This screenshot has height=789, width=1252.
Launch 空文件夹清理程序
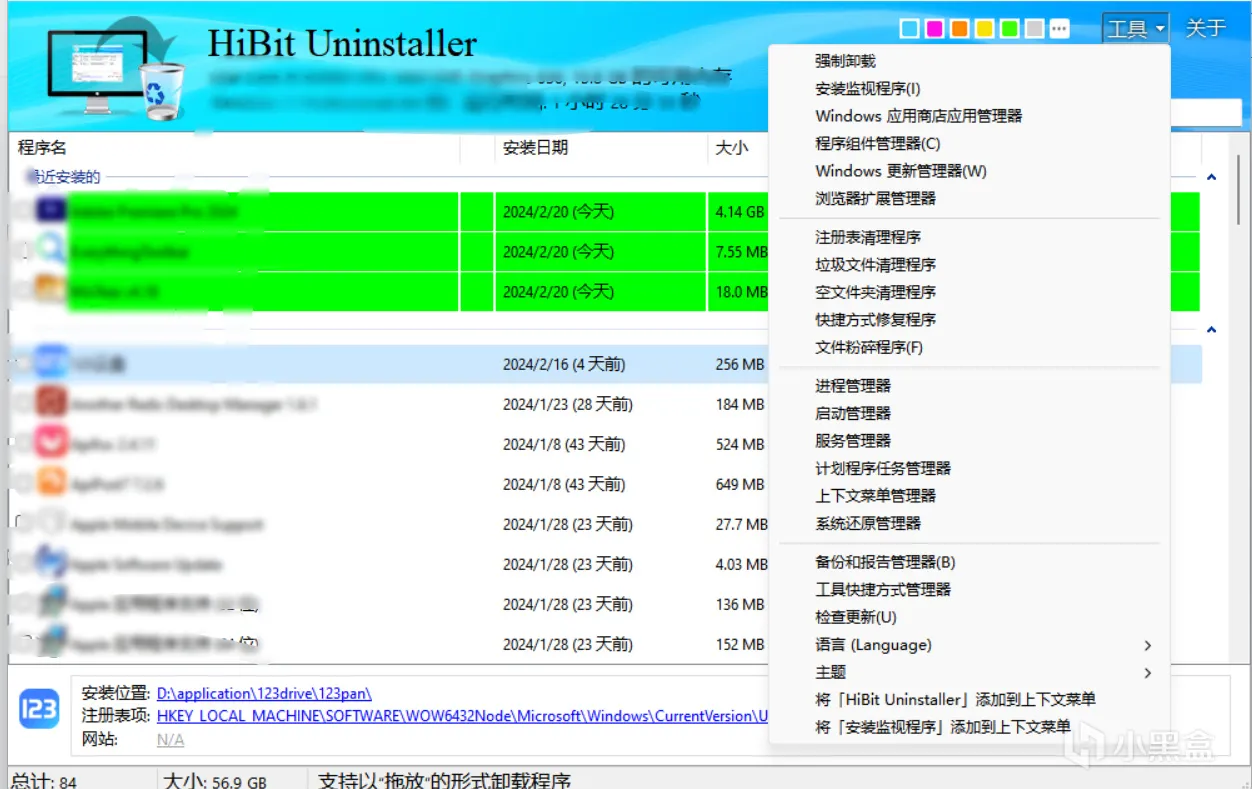click(875, 292)
